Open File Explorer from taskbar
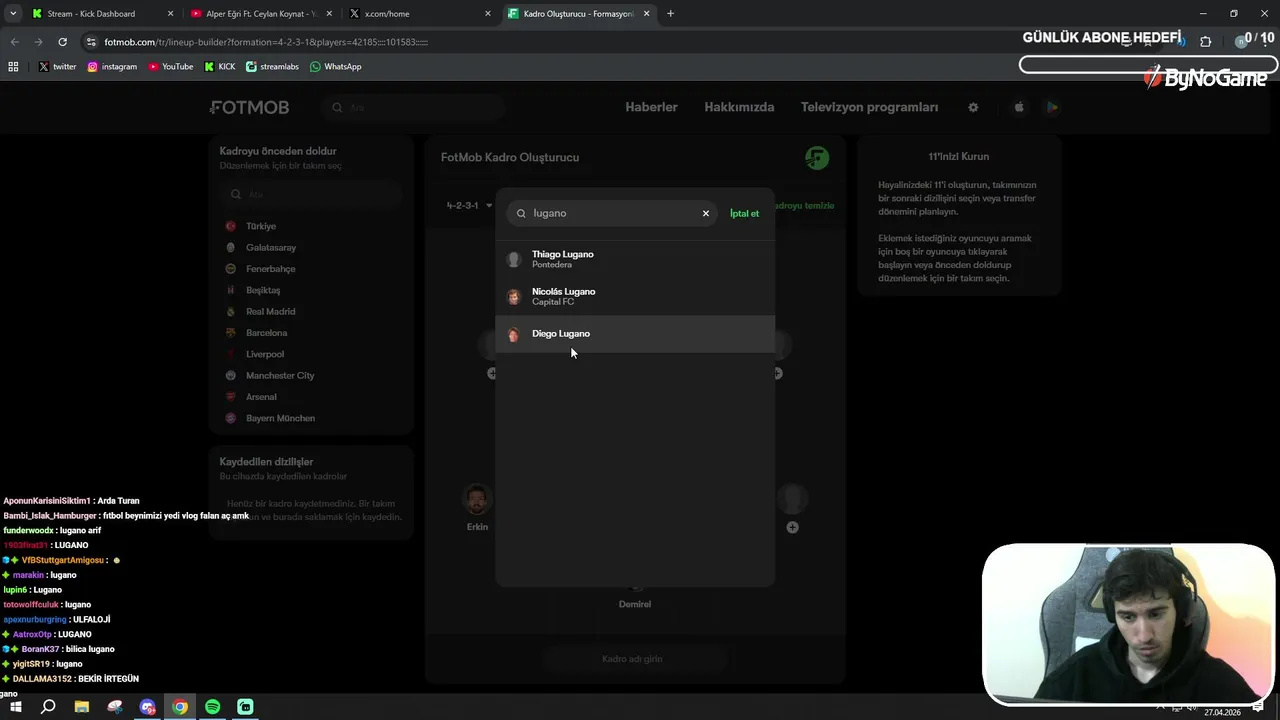The height and width of the screenshot is (720, 1280). tap(82, 707)
